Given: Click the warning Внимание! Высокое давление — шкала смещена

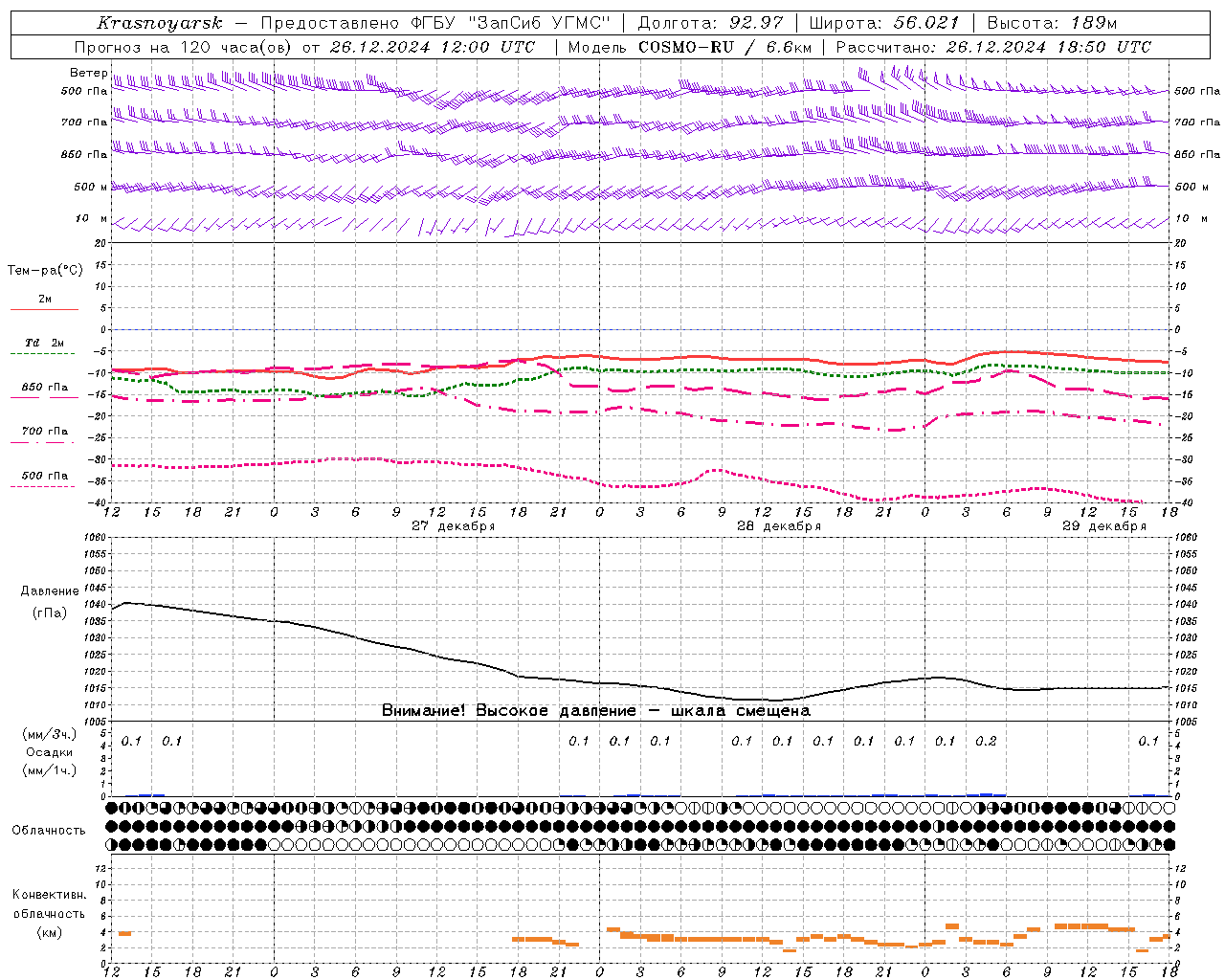Looking at the screenshot, I should pyautogui.click(x=595, y=711).
